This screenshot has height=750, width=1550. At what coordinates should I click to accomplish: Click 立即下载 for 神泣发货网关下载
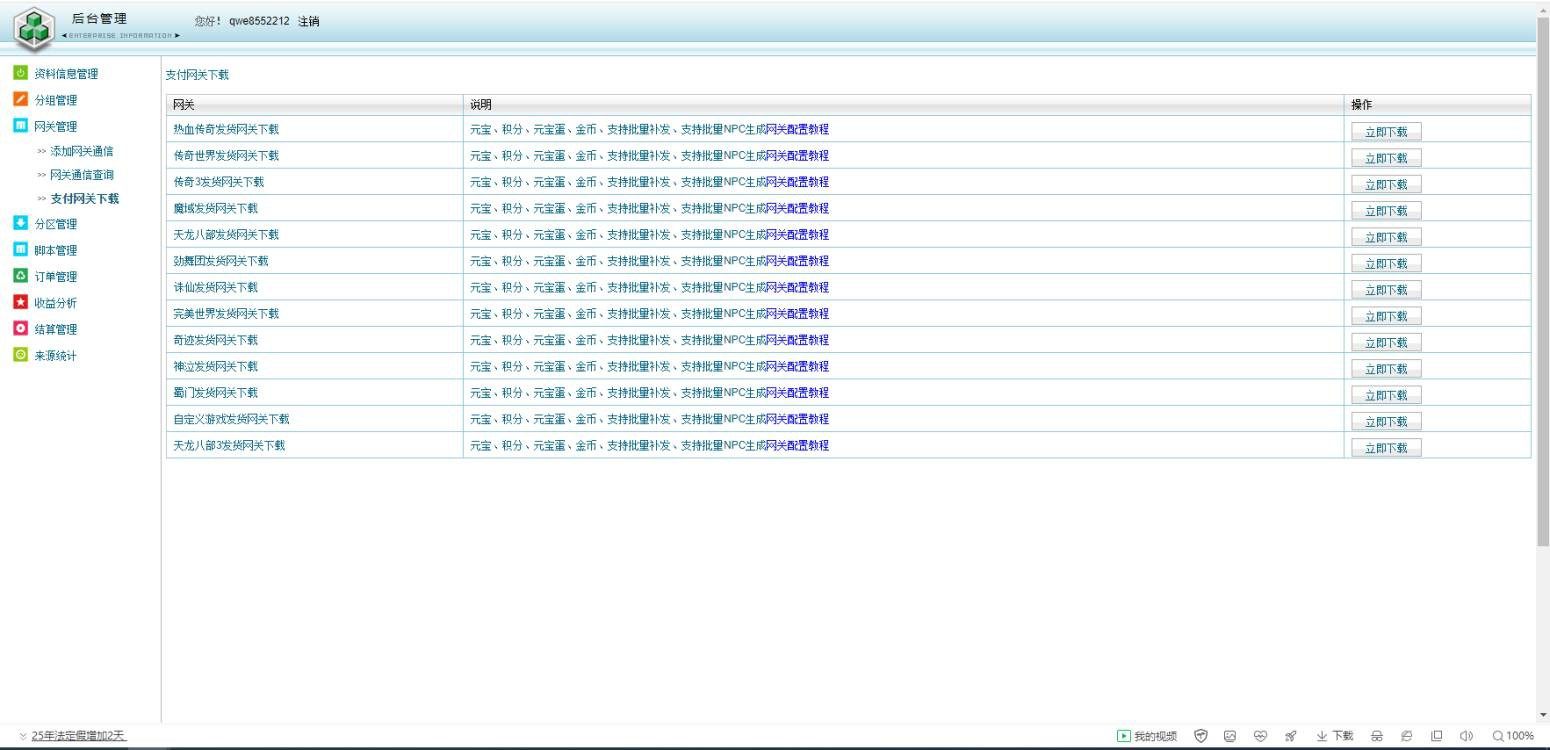click(1386, 368)
